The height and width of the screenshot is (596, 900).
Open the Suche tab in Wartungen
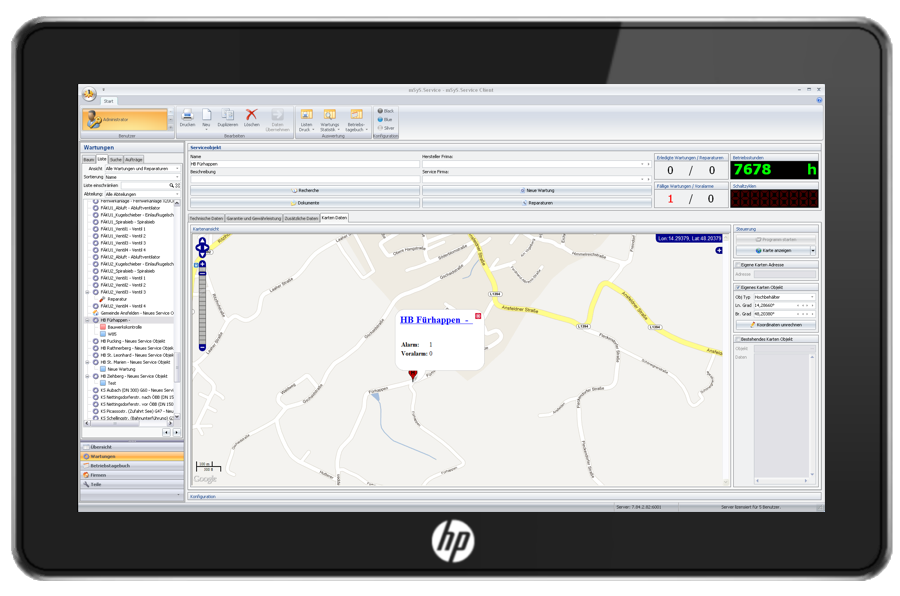pyautogui.click(x=116, y=159)
